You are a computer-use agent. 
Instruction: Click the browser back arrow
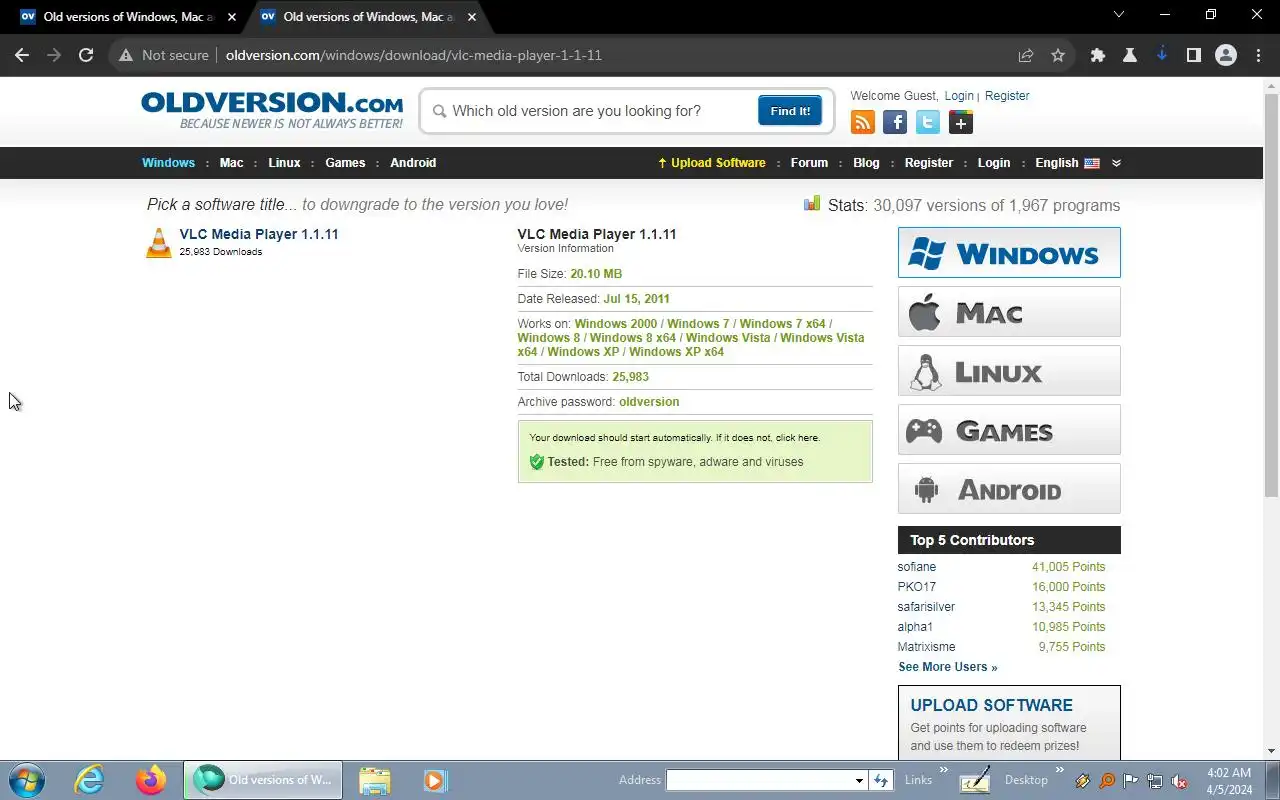(x=22, y=56)
